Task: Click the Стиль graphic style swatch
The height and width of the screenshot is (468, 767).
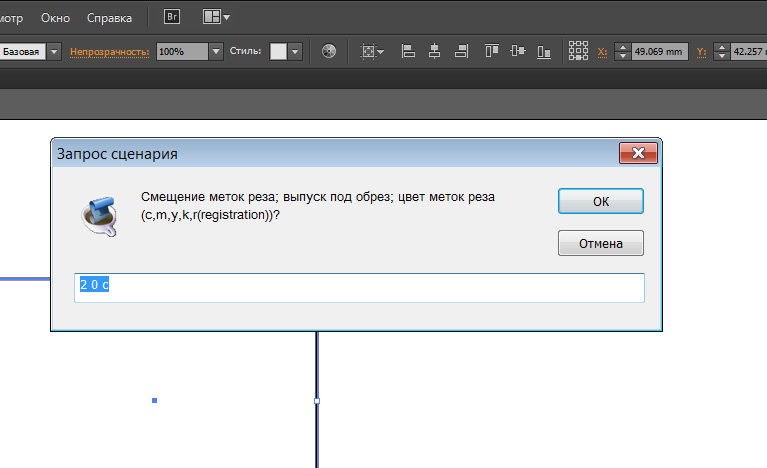Action: click(278, 51)
